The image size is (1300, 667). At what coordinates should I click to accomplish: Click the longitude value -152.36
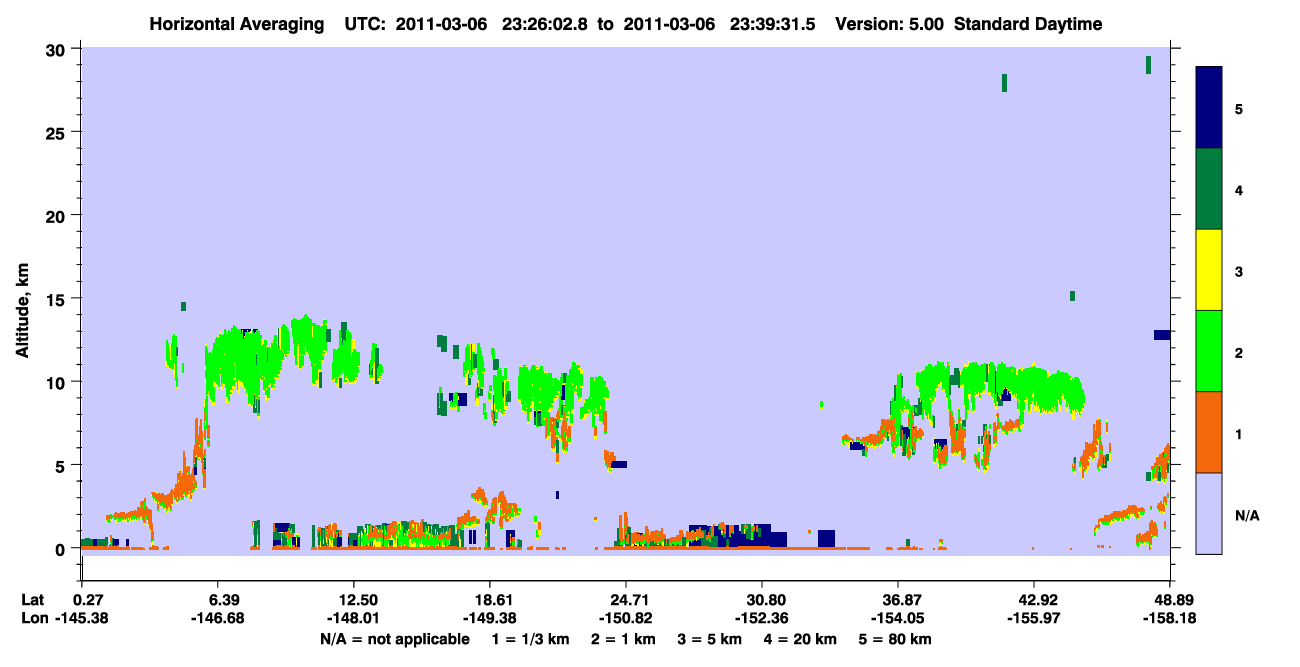(762, 619)
